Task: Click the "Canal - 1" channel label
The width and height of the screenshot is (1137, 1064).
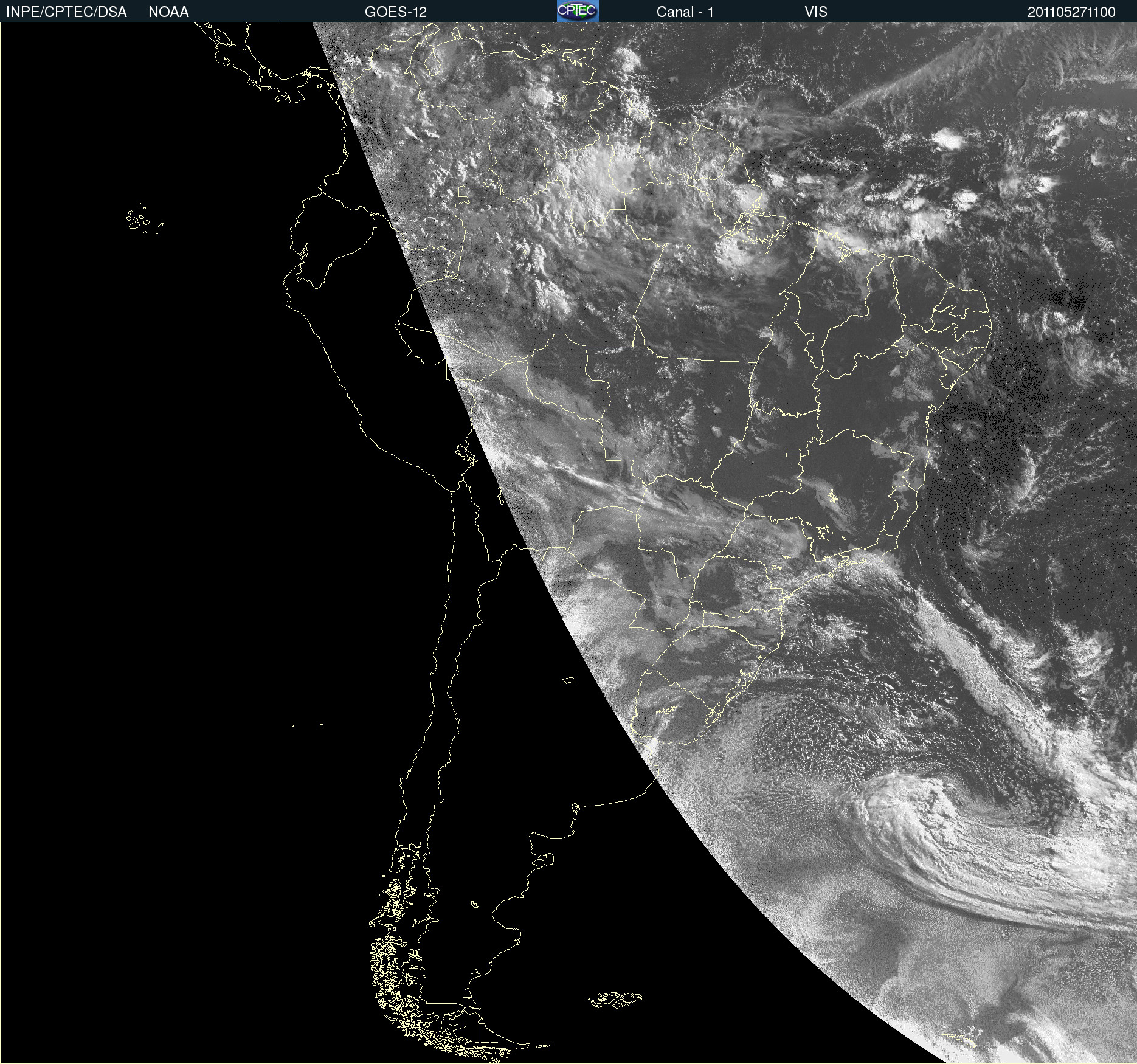Action: tap(685, 12)
